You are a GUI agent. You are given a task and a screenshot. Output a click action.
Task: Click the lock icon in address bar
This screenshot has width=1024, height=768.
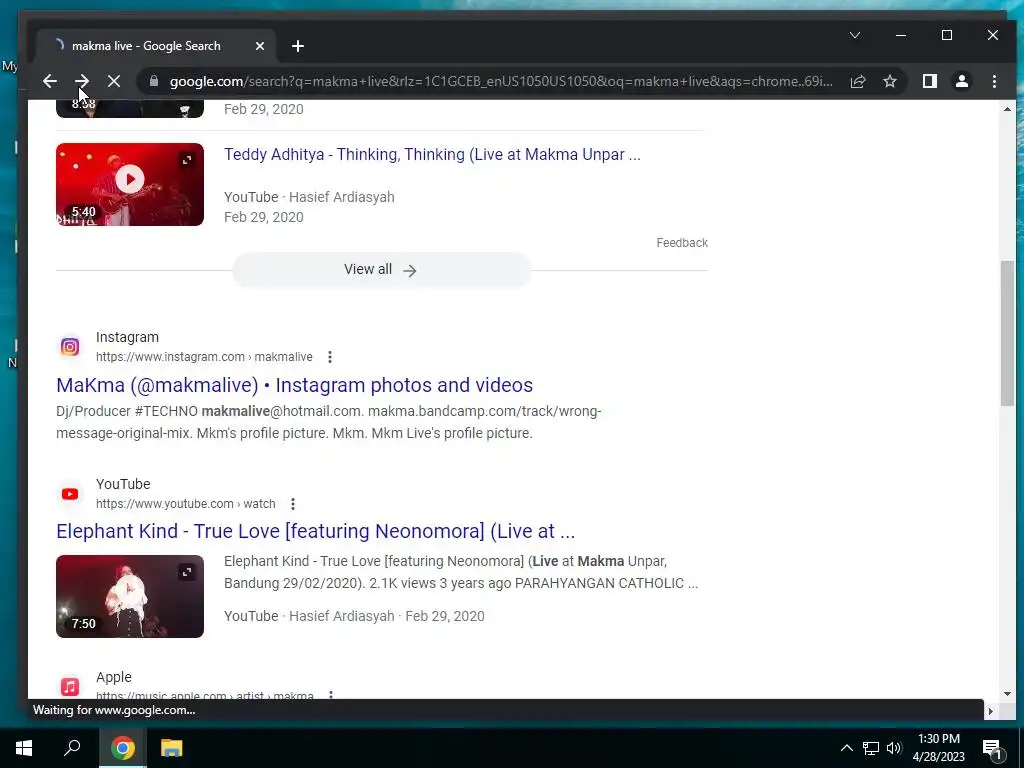pyautogui.click(x=153, y=81)
